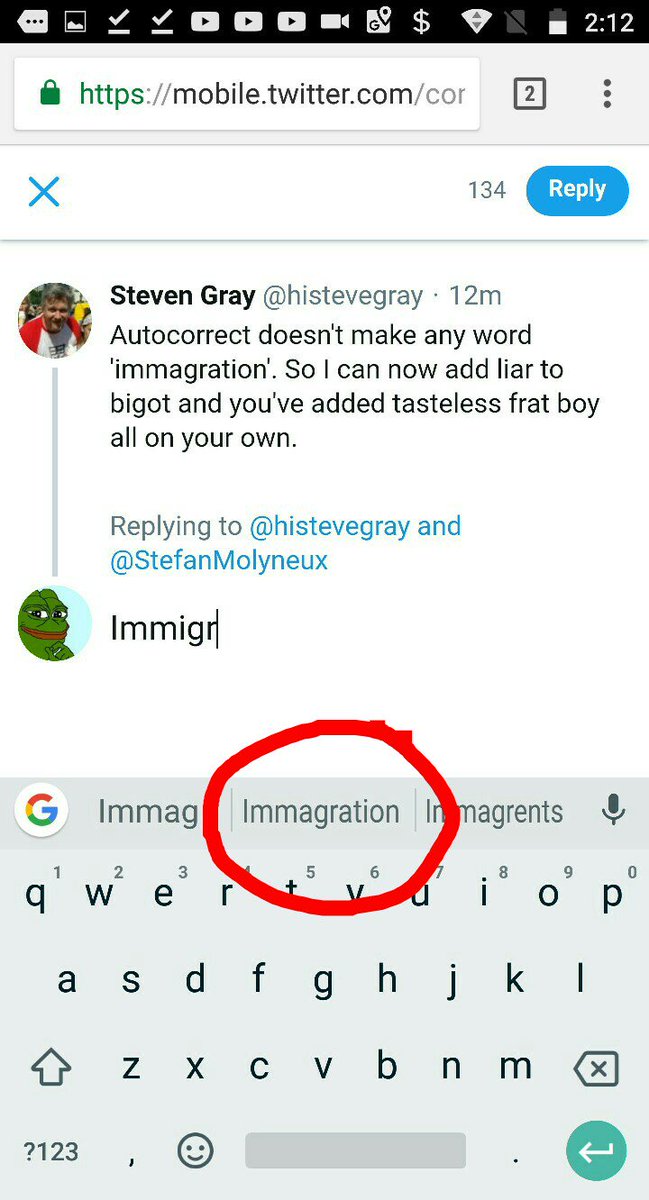Toggle the shift key arrow
This screenshot has height=1200, width=649.
(51, 1068)
